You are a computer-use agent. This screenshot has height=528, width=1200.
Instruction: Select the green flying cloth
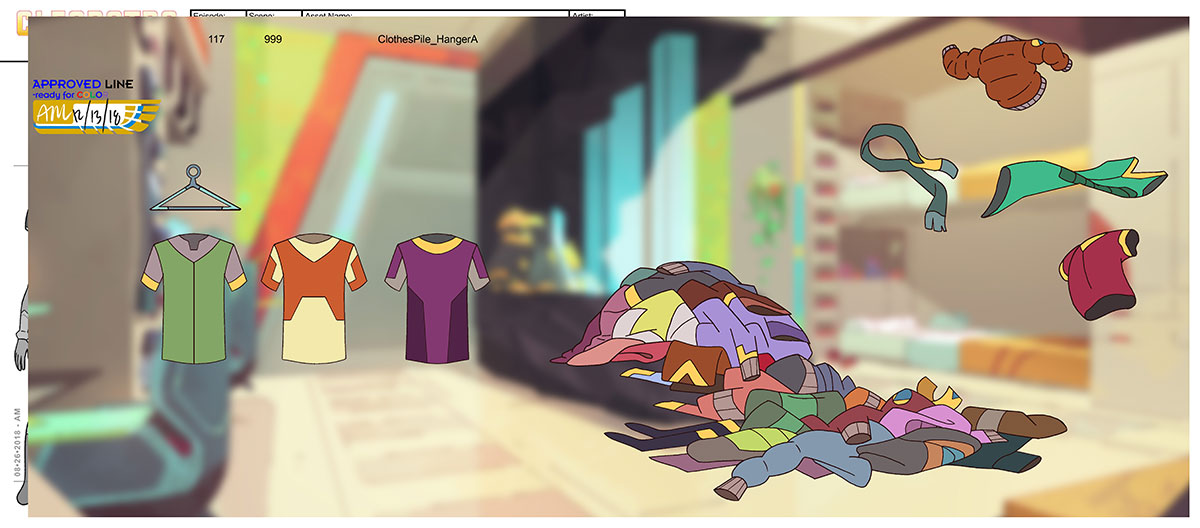tap(1074, 186)
